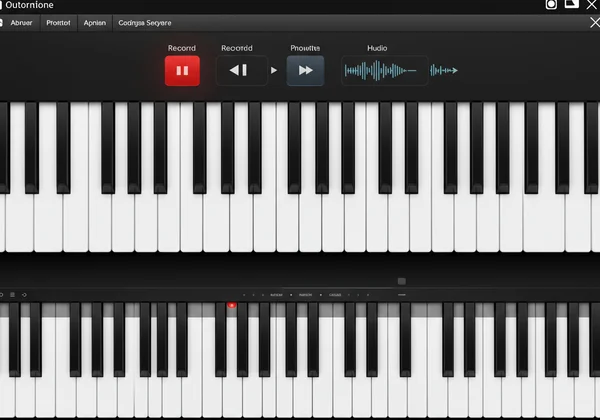
Task: Click the diamond icon in the lower strip
Action: [24, 295]
